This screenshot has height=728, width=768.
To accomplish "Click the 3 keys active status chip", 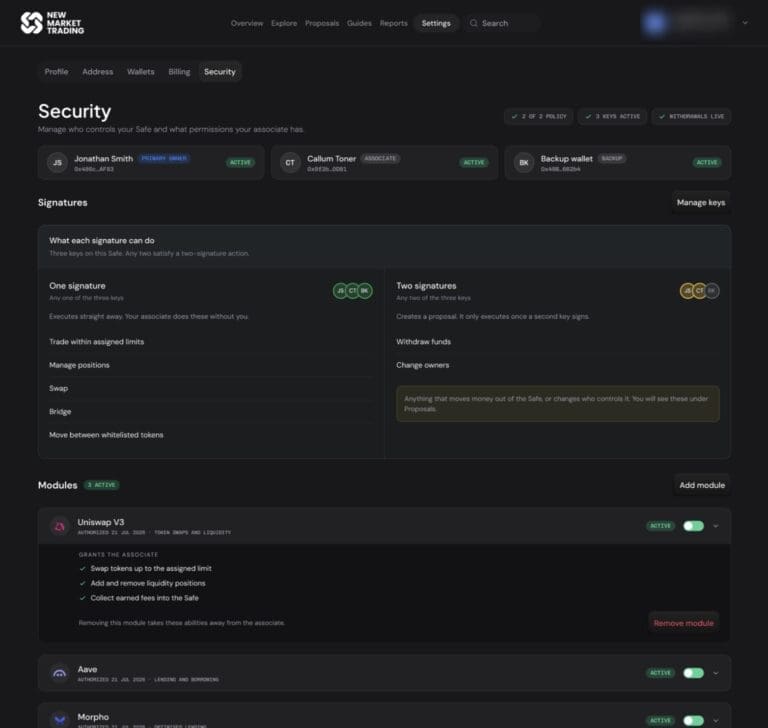I will [x=612, y=117].
